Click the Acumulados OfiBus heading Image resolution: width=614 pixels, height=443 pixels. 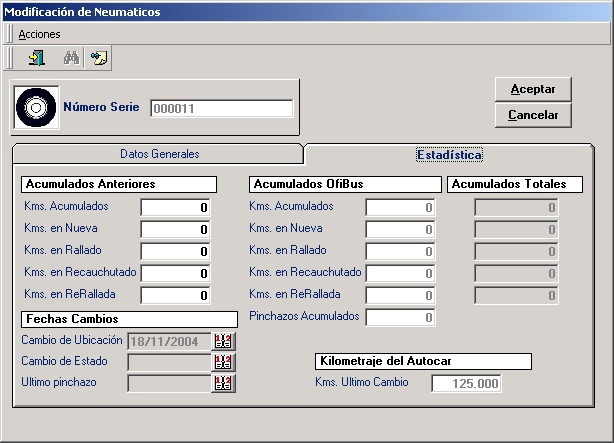[x=345, y=184]
